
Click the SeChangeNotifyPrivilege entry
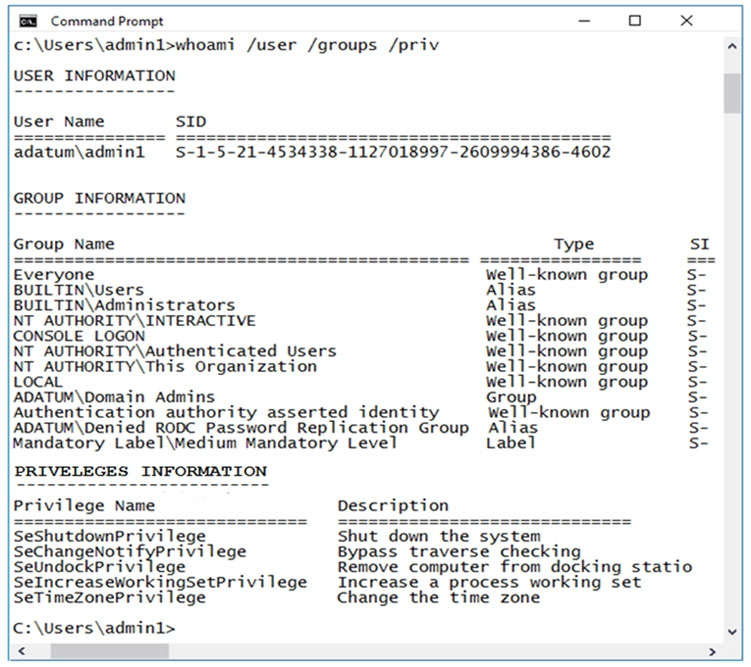point(130,552)
